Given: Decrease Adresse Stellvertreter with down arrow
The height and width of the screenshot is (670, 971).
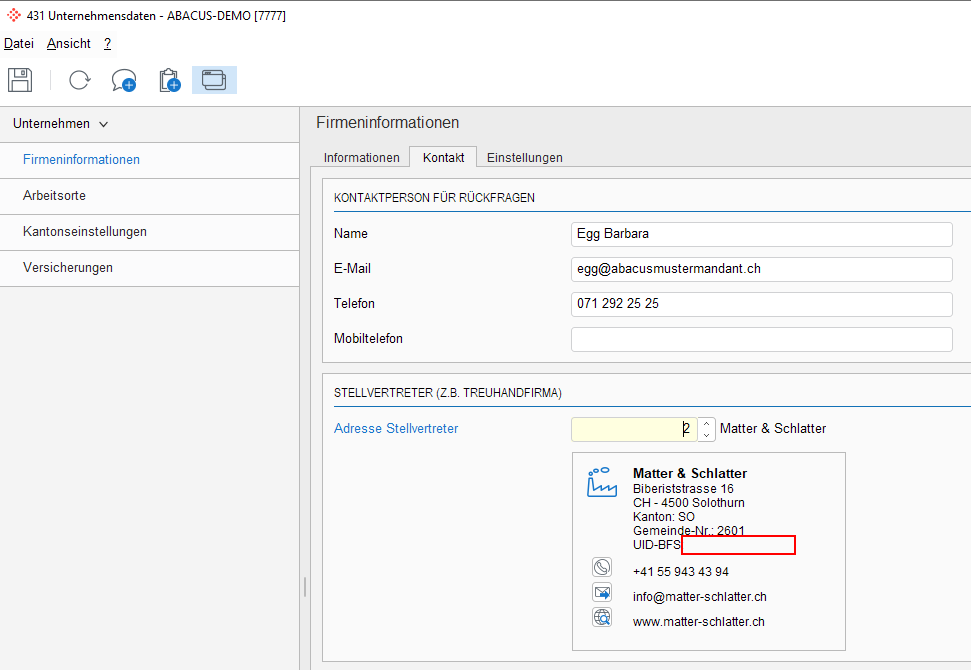Looking at the screenshot, I should click(x=707, y=435).
